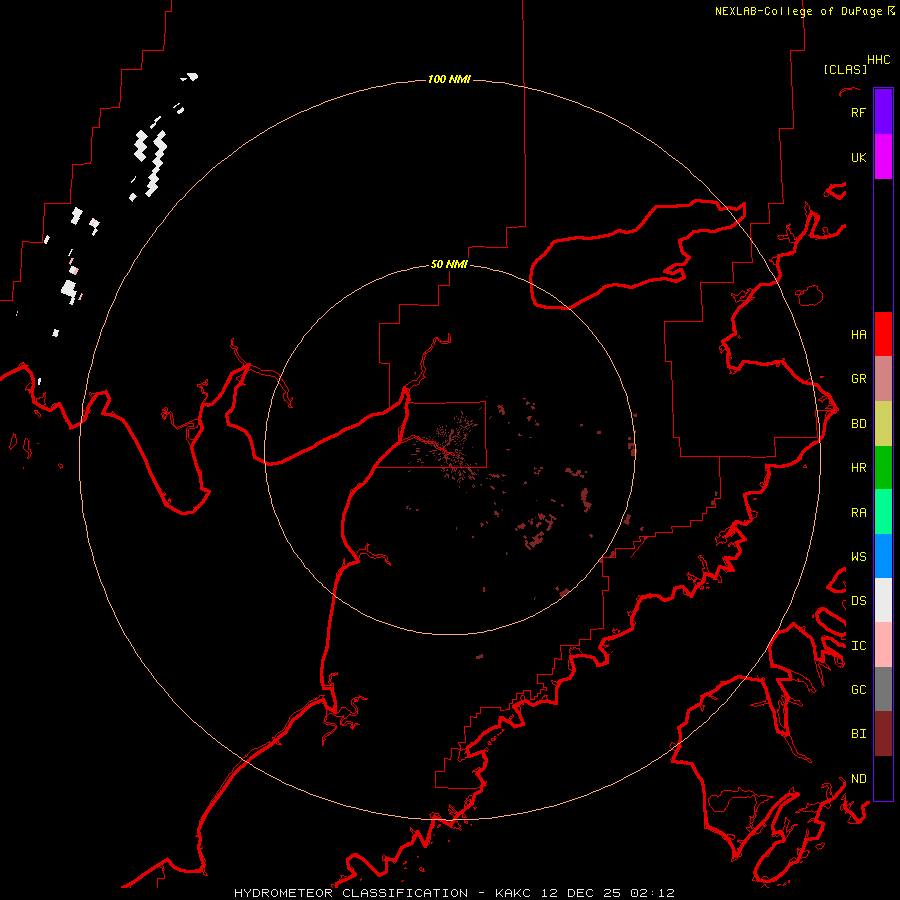Pick the RA mint green legend swatch
Screen dimensions: 900x900
(x=883, y=512)
